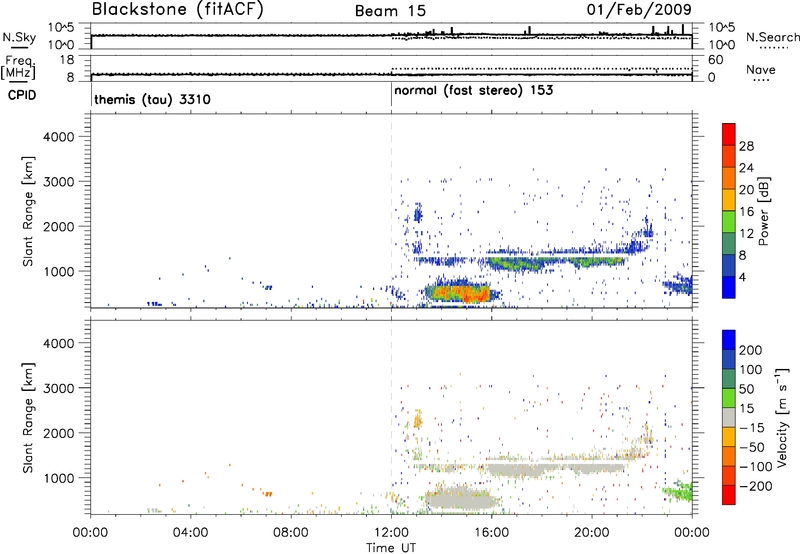
Task: Click the "-100" label on velocity colorbar
Action: click(x=755, y=467)
